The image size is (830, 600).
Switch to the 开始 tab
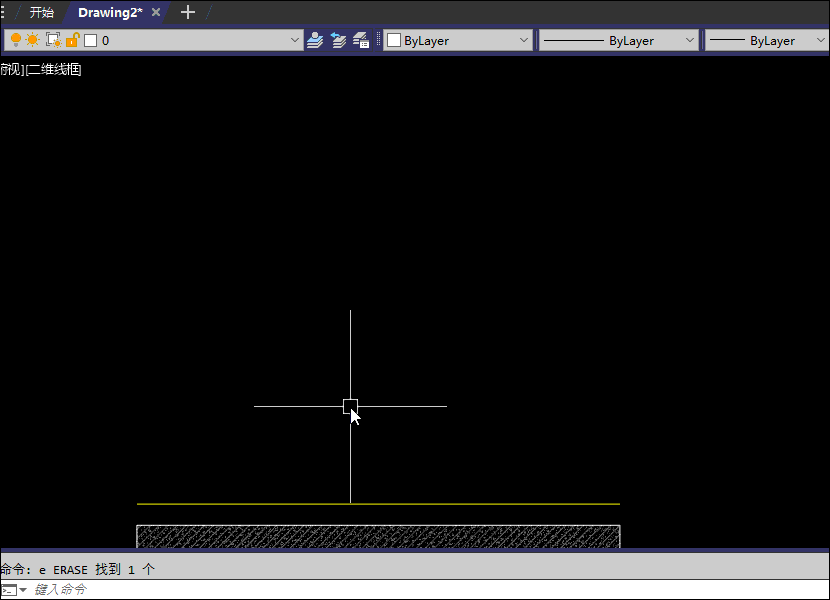(x=41, y=12)
